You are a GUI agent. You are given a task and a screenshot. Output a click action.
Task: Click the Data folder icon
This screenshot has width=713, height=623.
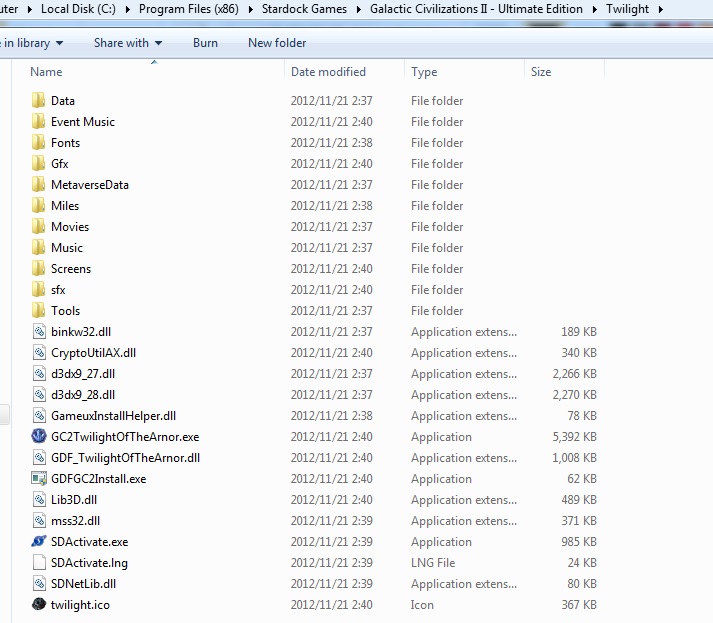[x=39, y=100]
